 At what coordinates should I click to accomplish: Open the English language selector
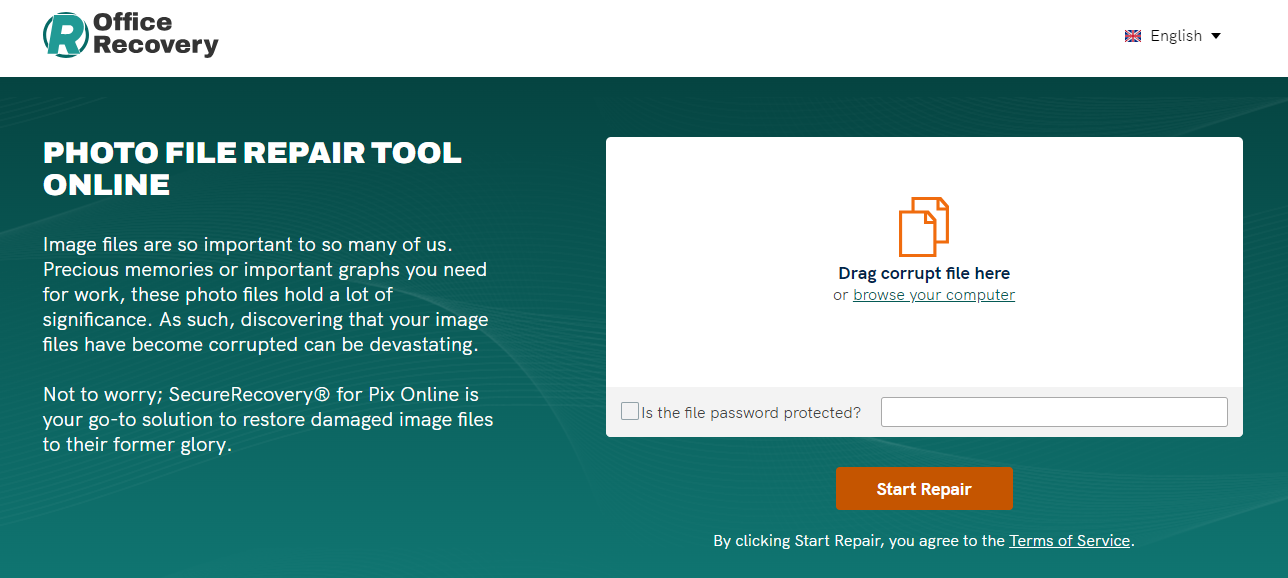click(x=1175, y=36)
